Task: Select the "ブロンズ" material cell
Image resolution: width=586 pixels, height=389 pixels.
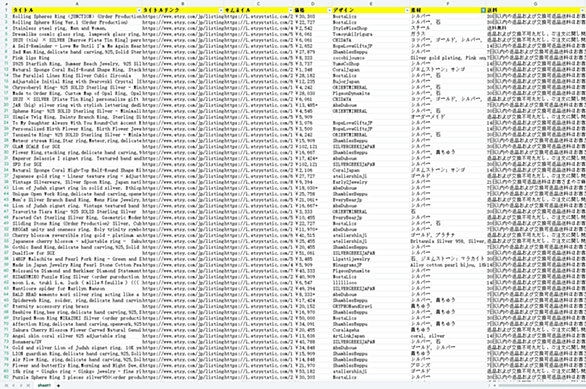Action: tap(448, 365)
